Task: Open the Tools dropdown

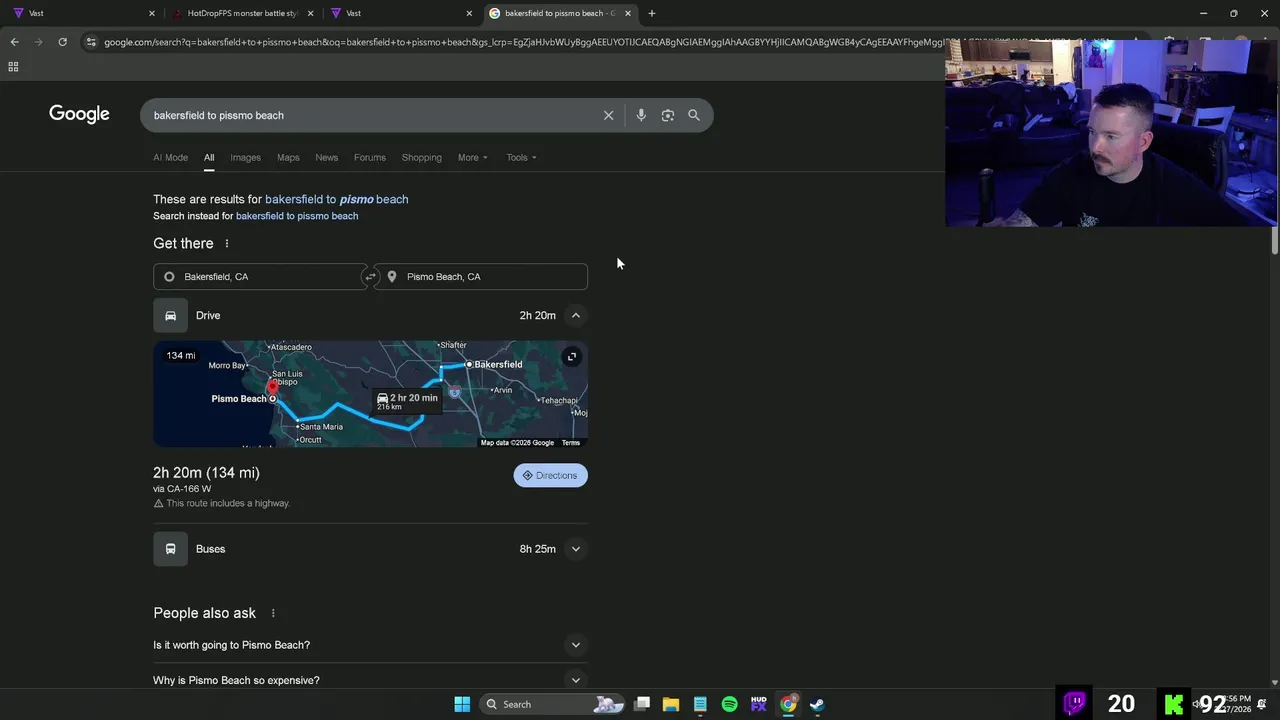Action: tap(521, 157)
